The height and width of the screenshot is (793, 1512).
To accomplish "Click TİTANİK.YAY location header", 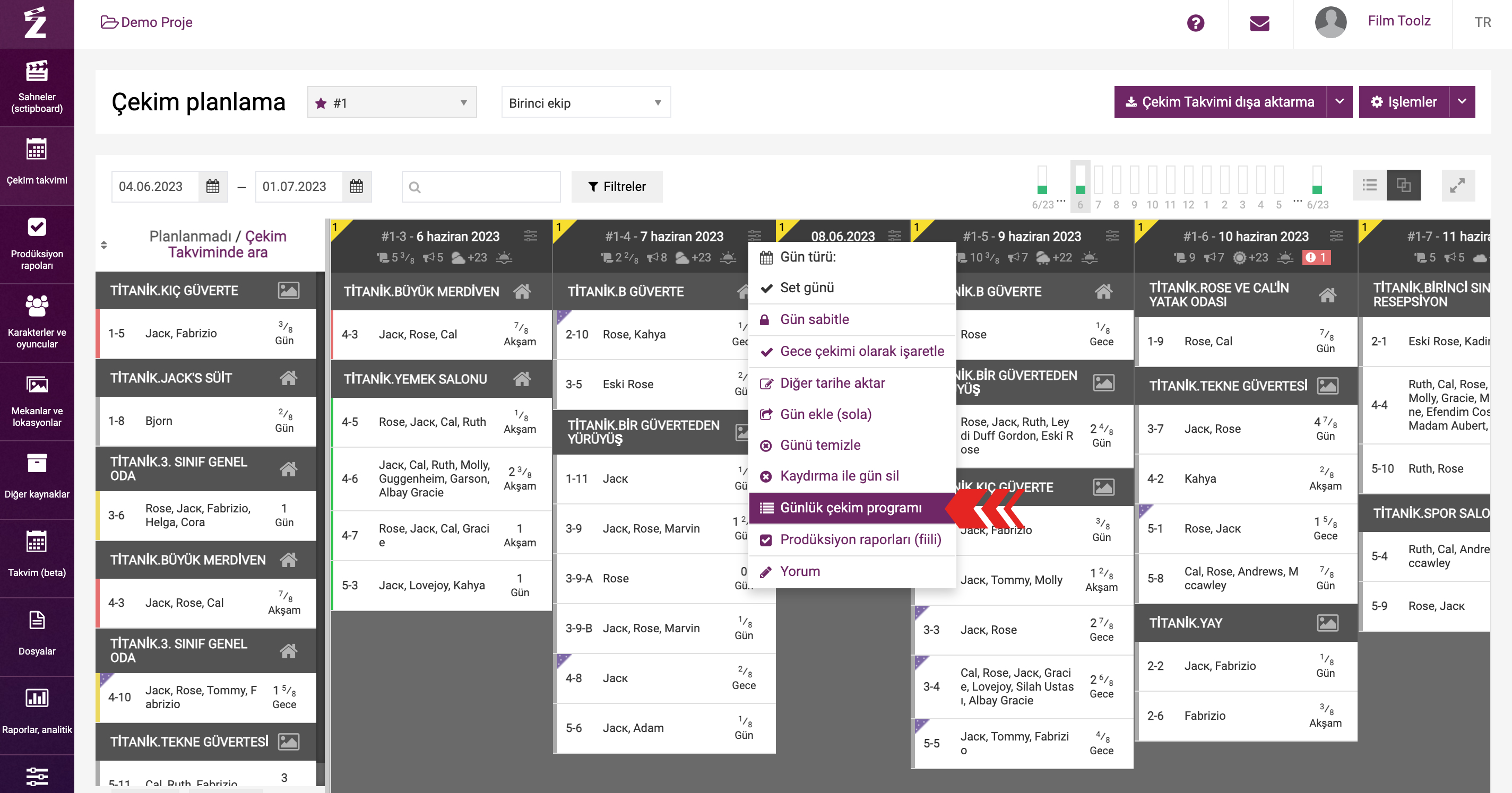I will [x=1247, y=623].
